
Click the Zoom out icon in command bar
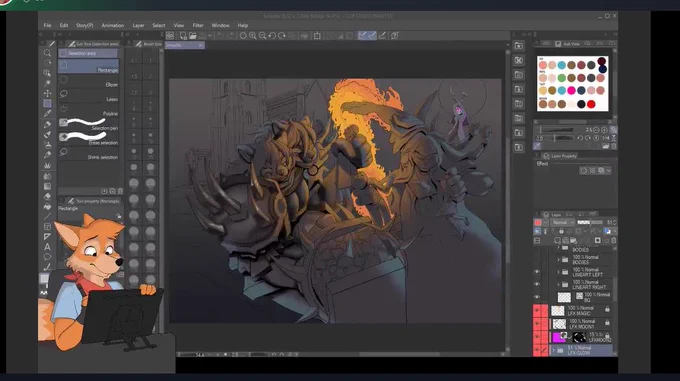pyautogui.click(x=262, y=36)
